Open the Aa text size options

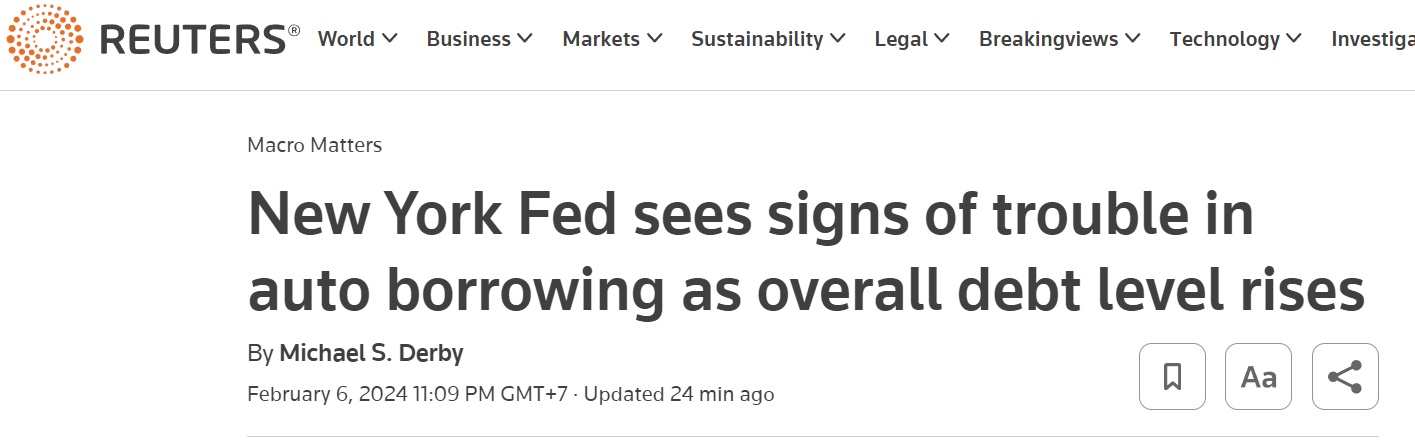click(x=1258, y=376)
